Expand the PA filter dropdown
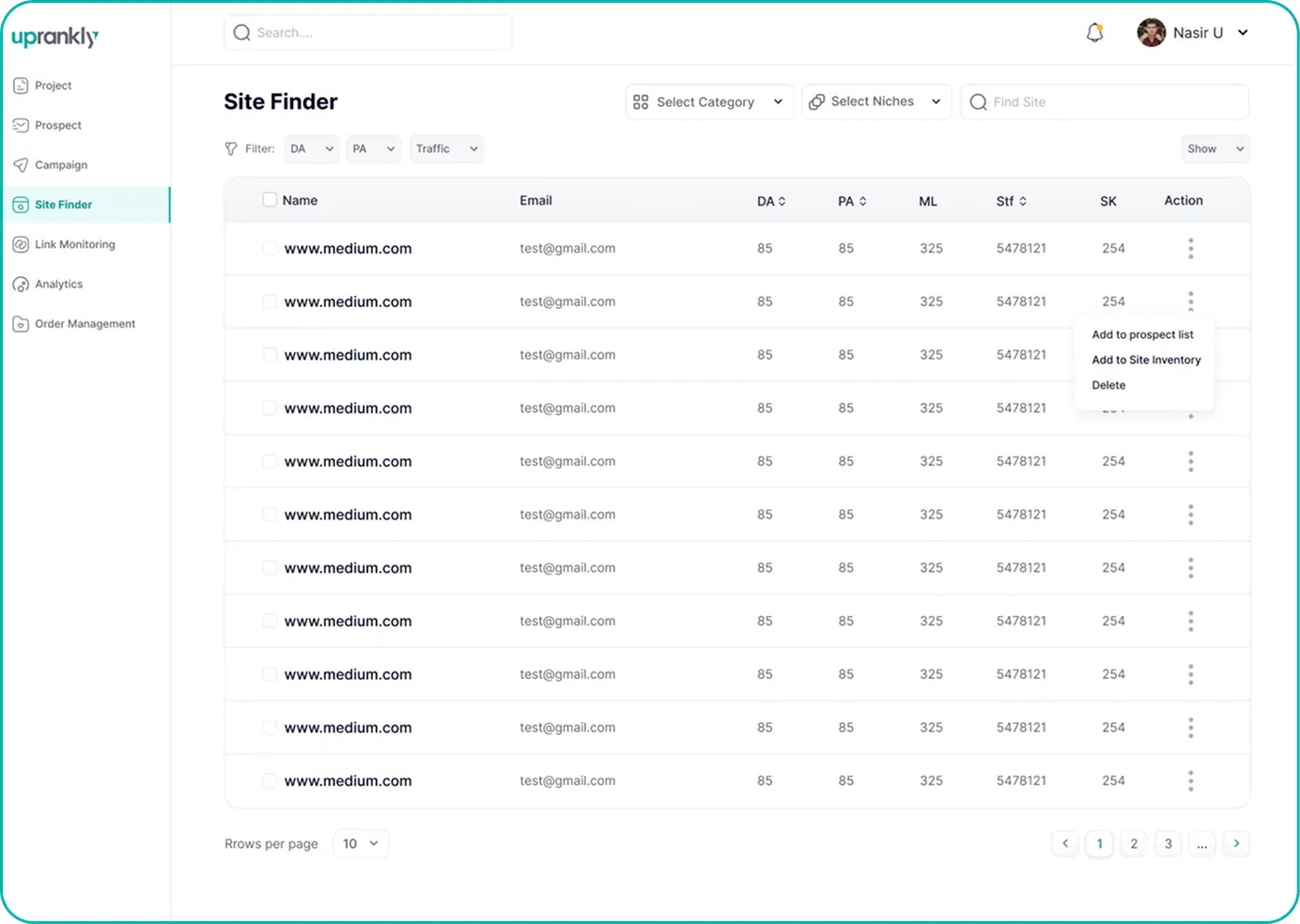This screenshot has height=924, width=1300. click(373, 148)
